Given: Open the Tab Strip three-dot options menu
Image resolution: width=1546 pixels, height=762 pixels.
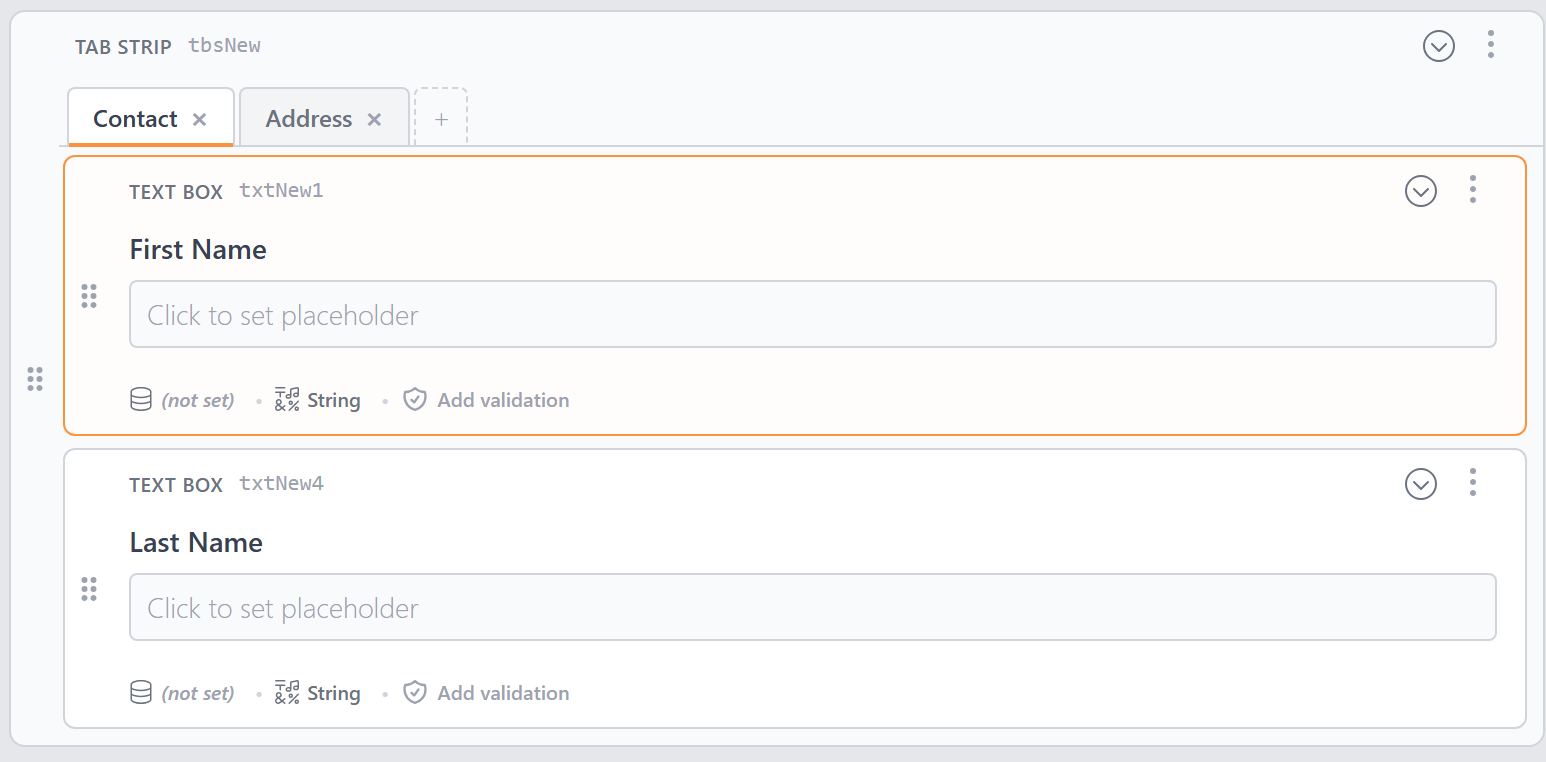Looking at the screenshot, I should click(x=1490, y=44).
